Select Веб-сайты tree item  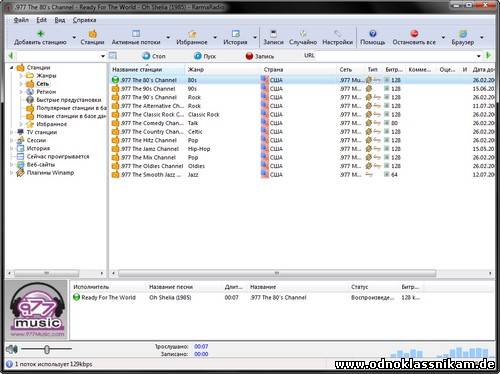(x=41, y=165)
